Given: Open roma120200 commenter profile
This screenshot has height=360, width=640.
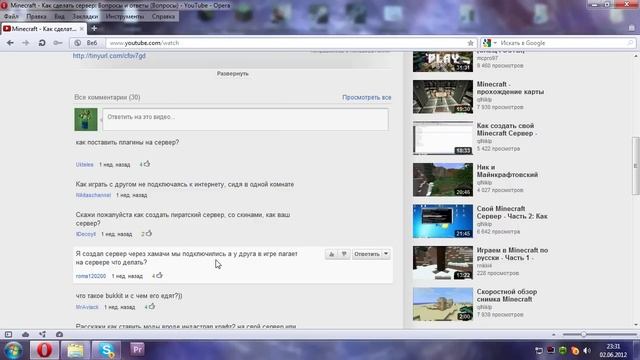Looking at the screenshot, I should (91, 276).
